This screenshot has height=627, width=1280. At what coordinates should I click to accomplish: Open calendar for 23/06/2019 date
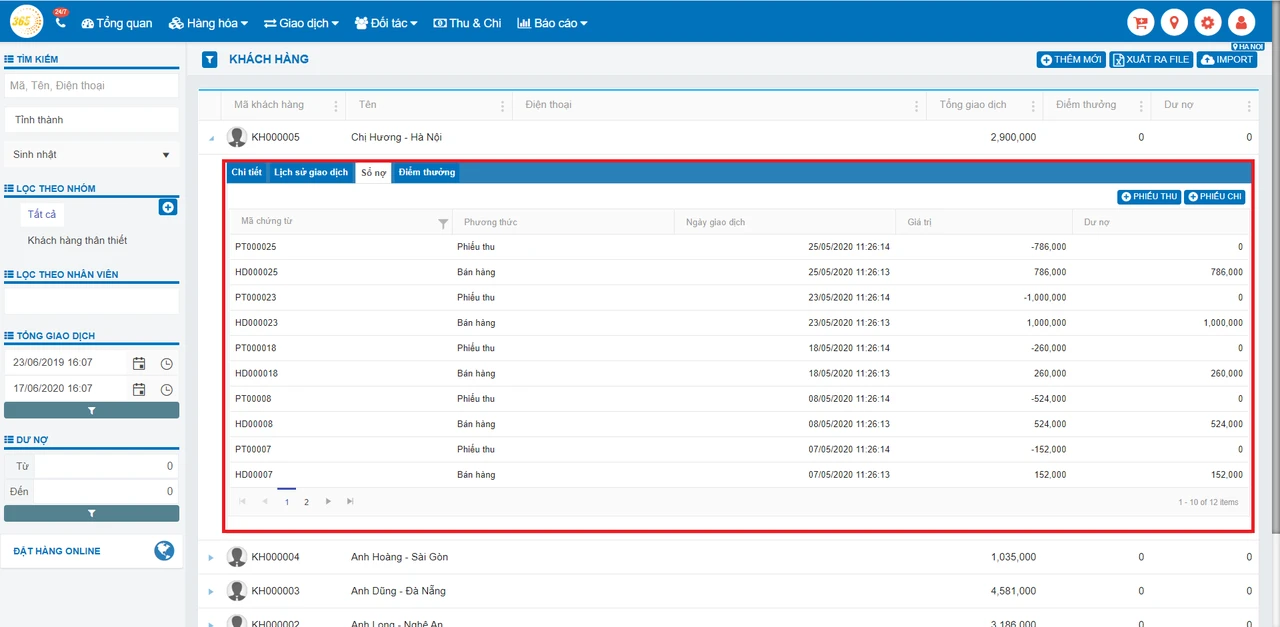[139, 363]
